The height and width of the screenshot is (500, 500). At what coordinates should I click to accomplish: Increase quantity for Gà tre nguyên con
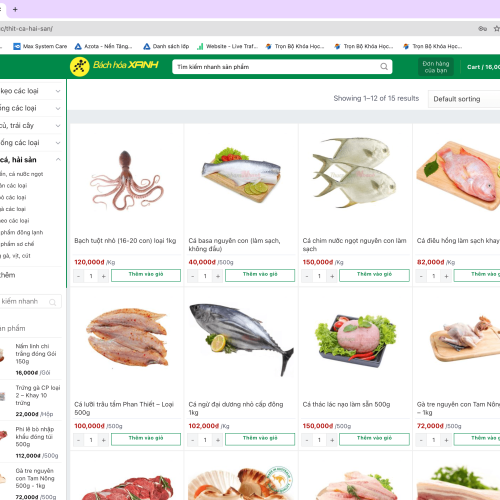[x=446, y=440]
